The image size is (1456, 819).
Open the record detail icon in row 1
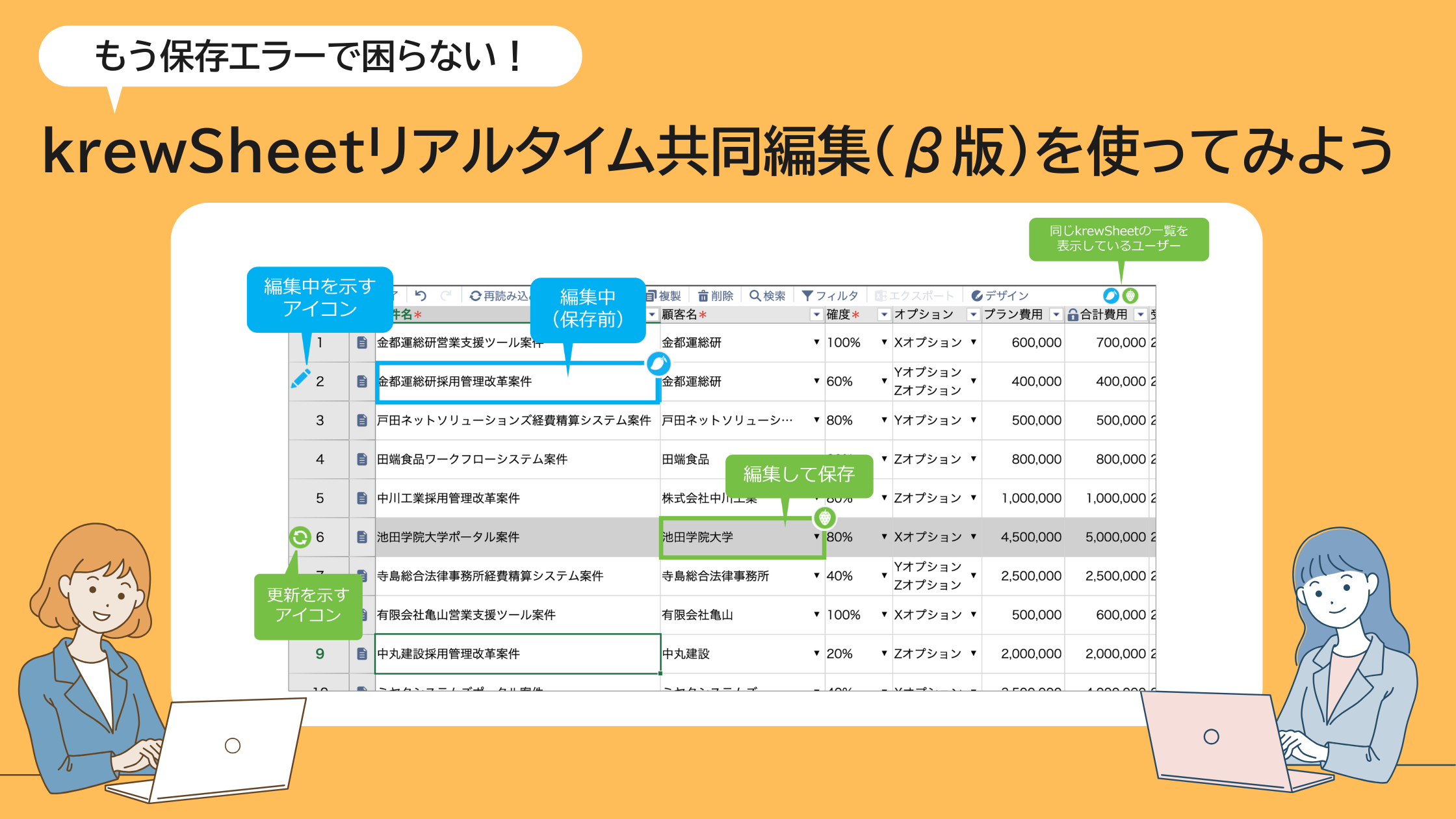point(362,343)
